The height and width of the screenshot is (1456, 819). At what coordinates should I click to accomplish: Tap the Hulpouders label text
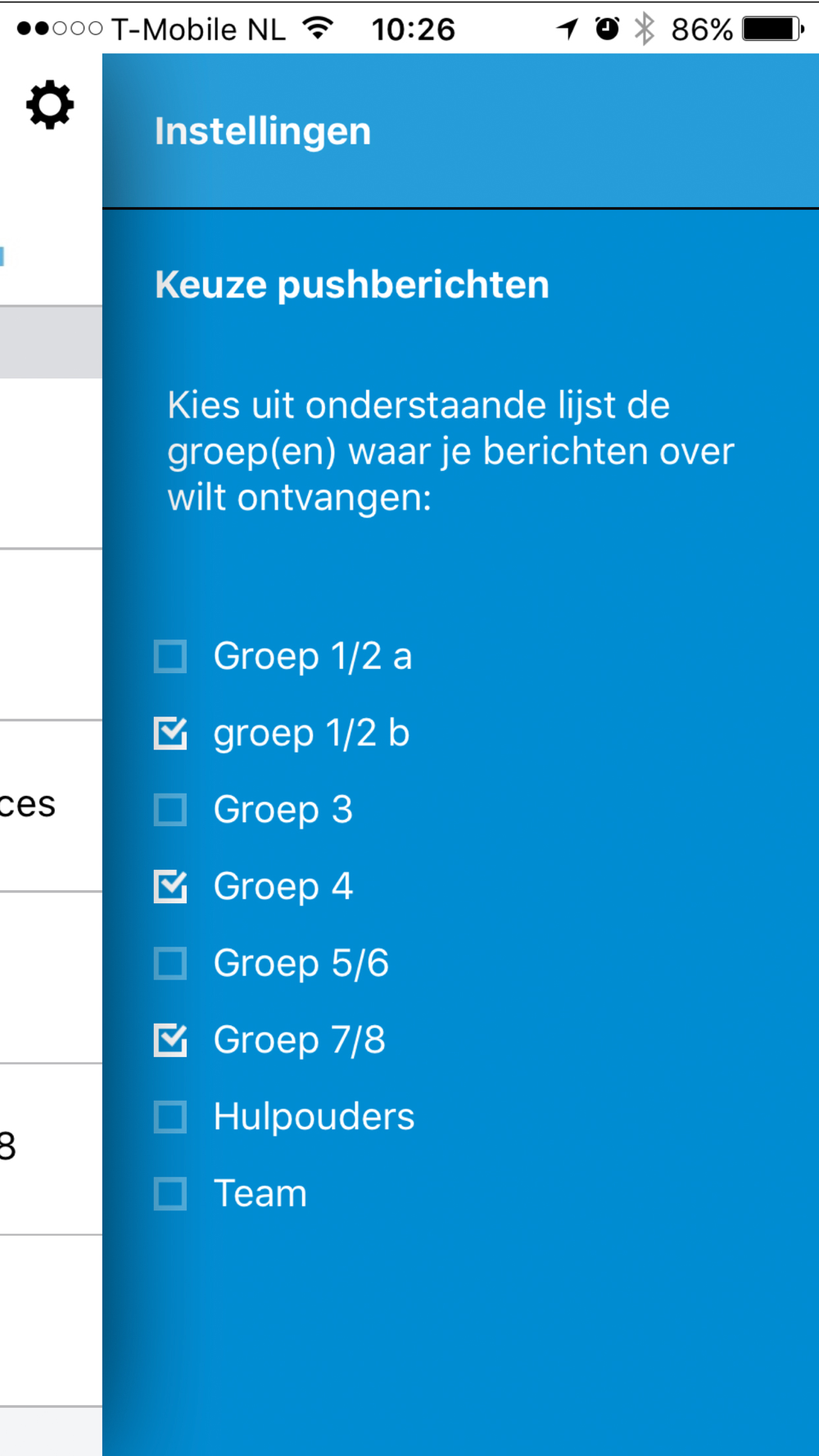click(x=314, y=1116)
